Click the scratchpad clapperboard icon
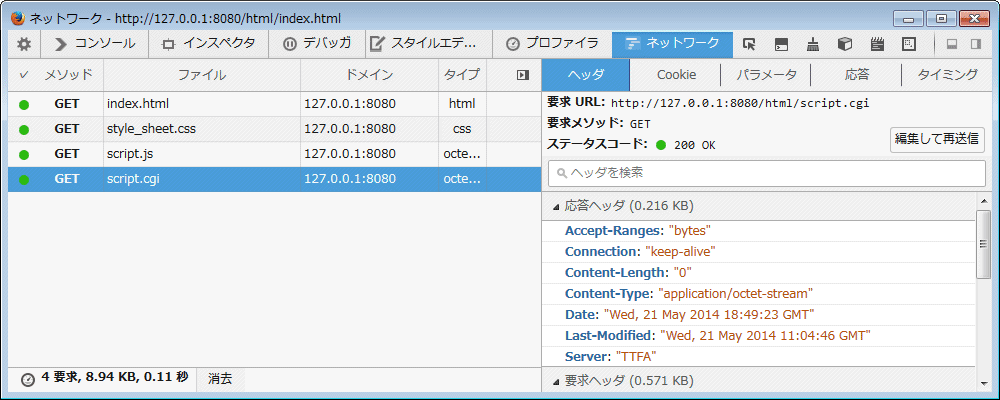This screenshot has width=1000, height=400. pos(877,44)
